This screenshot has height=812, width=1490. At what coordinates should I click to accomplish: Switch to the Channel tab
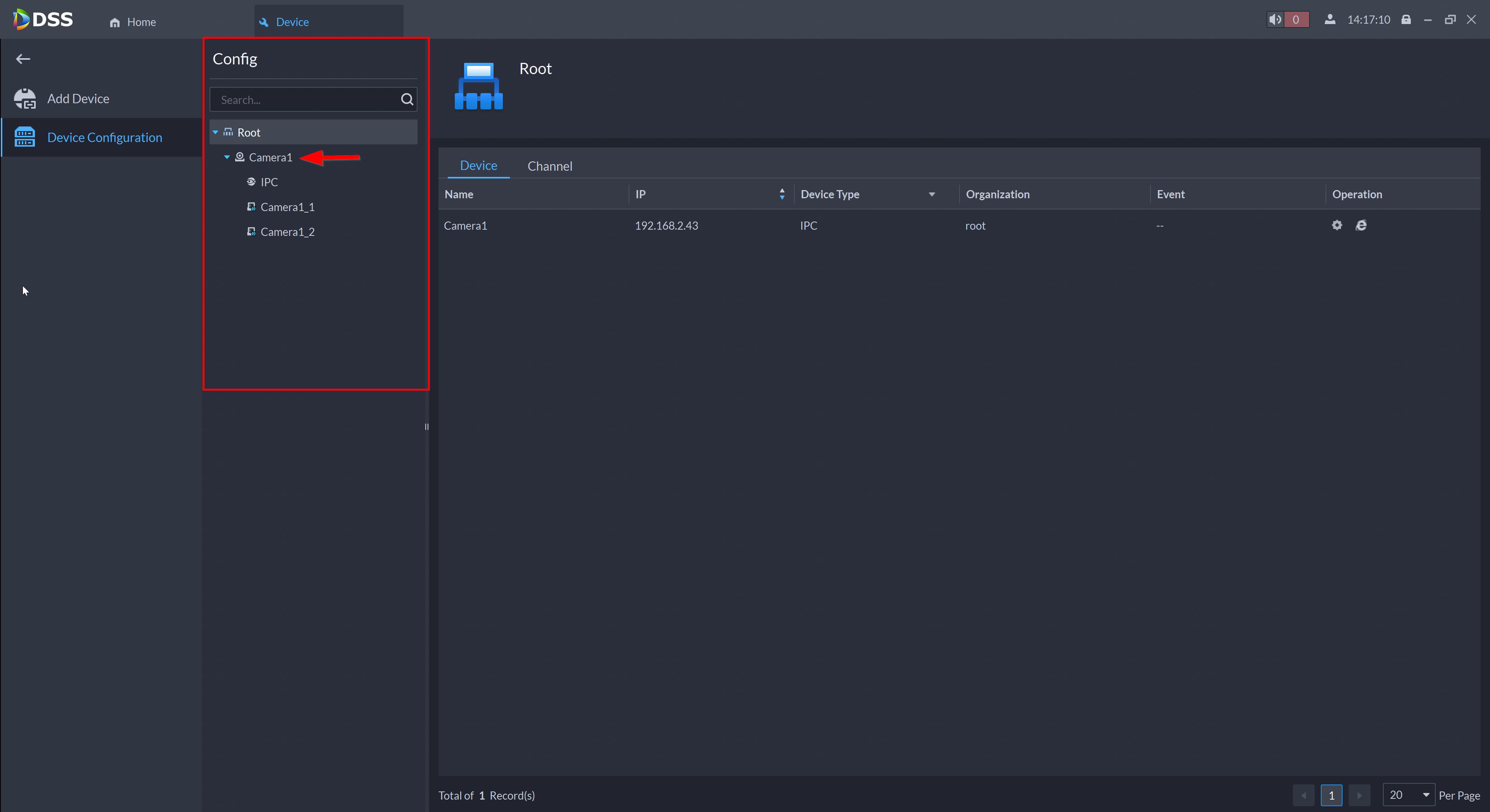[549, 166]
